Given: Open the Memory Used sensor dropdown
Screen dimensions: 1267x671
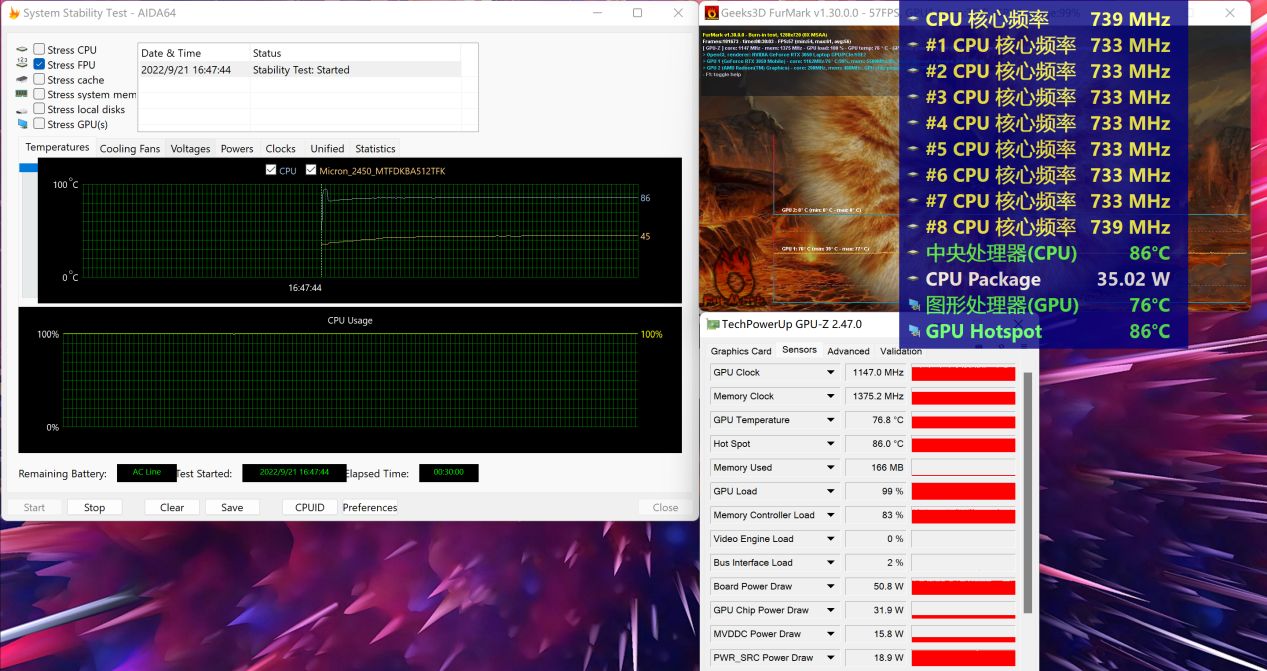Looking at the screenshot, I should (x=830, y=467).
